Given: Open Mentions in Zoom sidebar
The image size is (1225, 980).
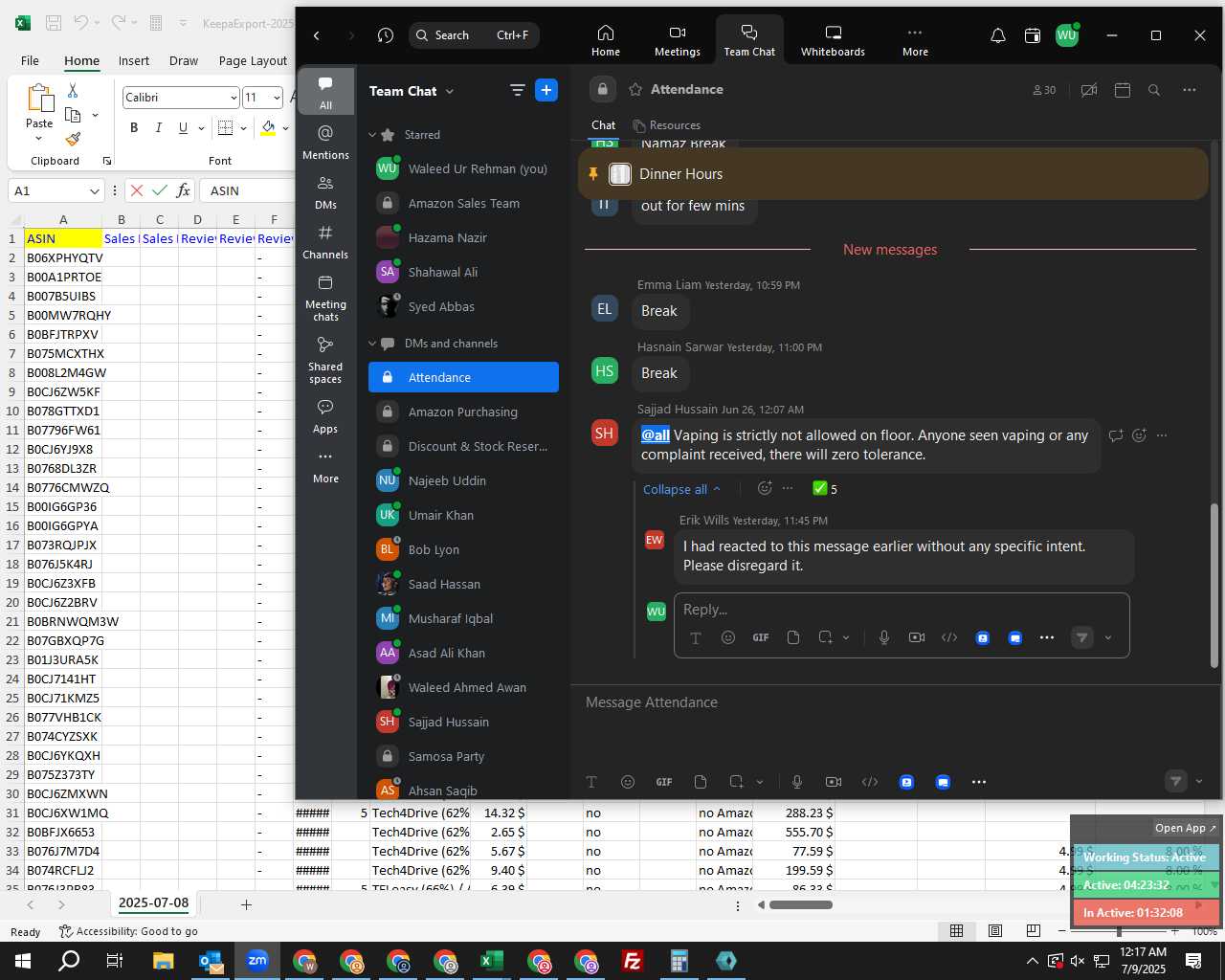Looking at the screenshot, I should [325, 142].
